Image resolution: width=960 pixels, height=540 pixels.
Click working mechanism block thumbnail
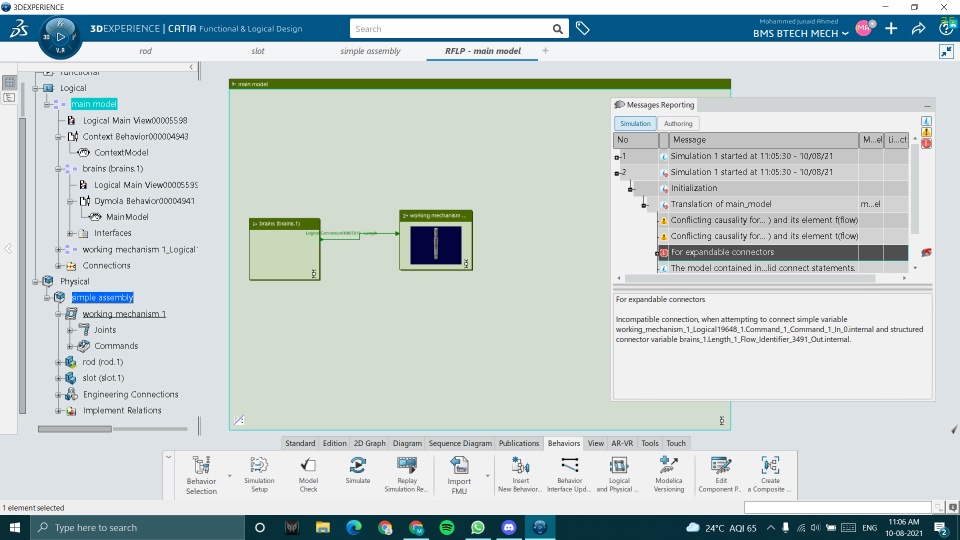435,245
